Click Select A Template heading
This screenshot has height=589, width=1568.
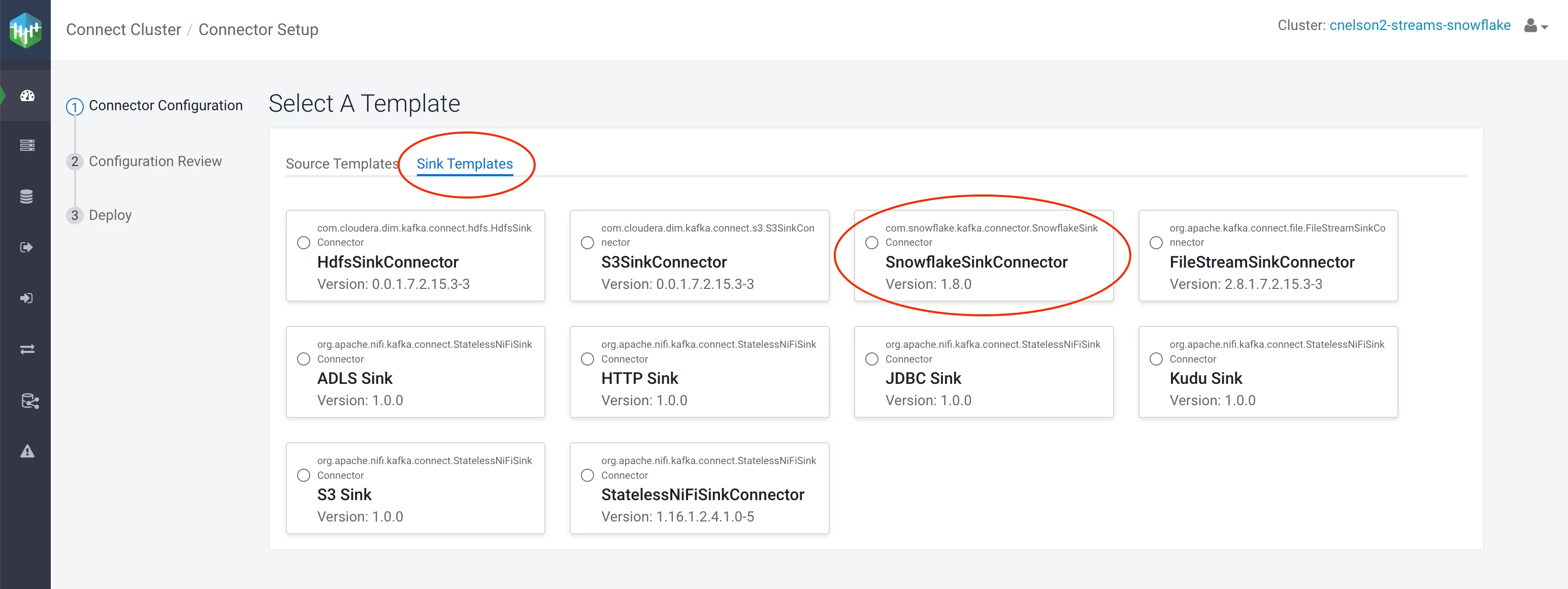tap(364, 104)
